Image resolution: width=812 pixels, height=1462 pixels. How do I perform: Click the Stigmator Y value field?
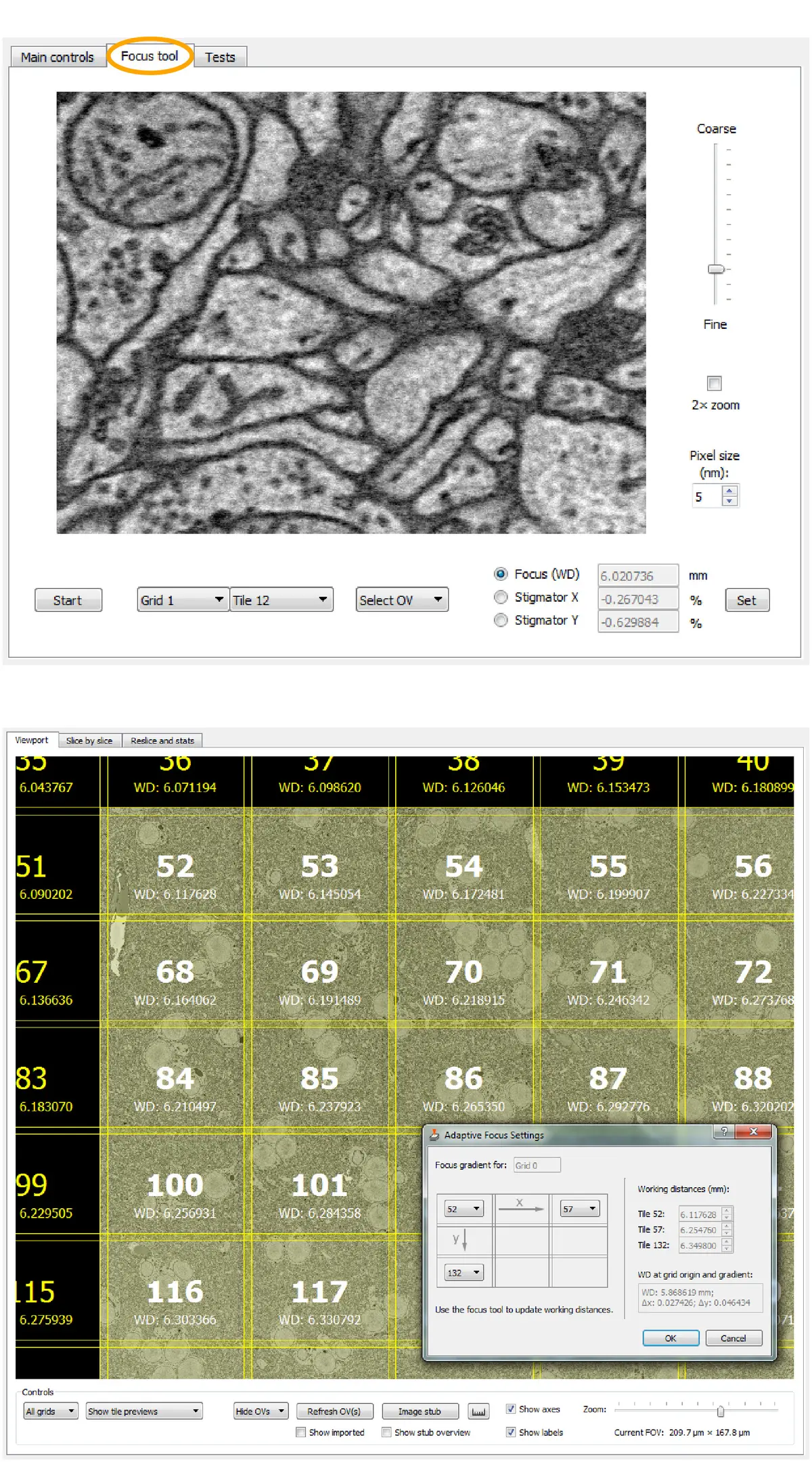[637, 622]
